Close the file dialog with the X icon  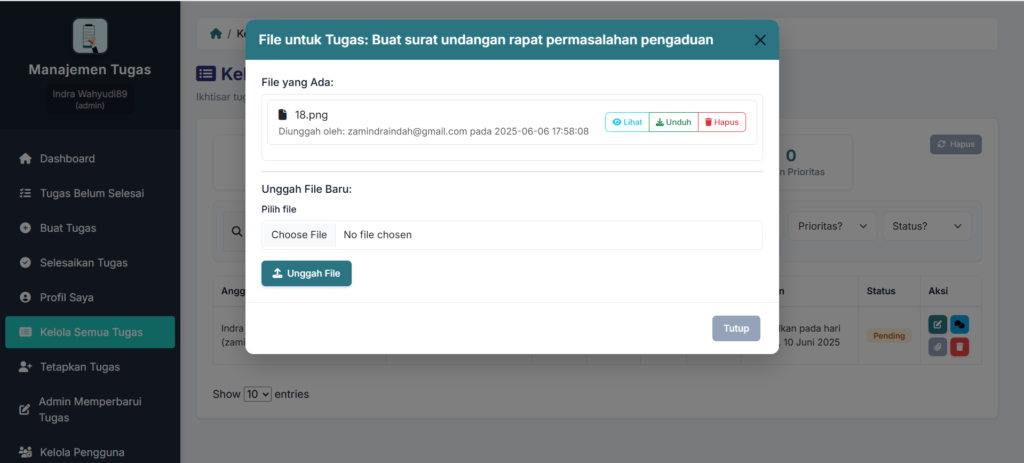759,40
